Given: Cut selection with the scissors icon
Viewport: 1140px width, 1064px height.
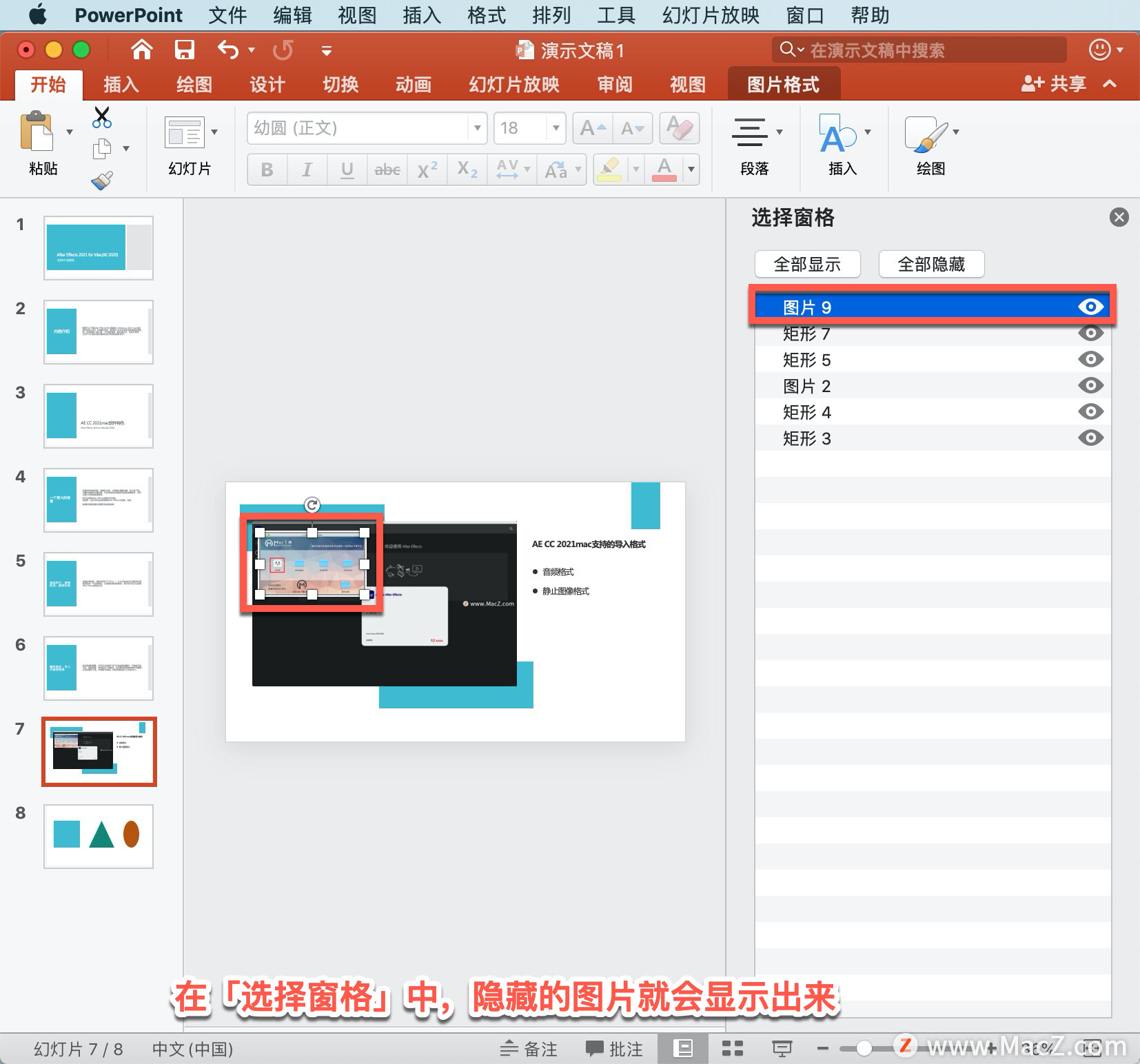Looking at the screenshot, I should (x=102, y=117).
